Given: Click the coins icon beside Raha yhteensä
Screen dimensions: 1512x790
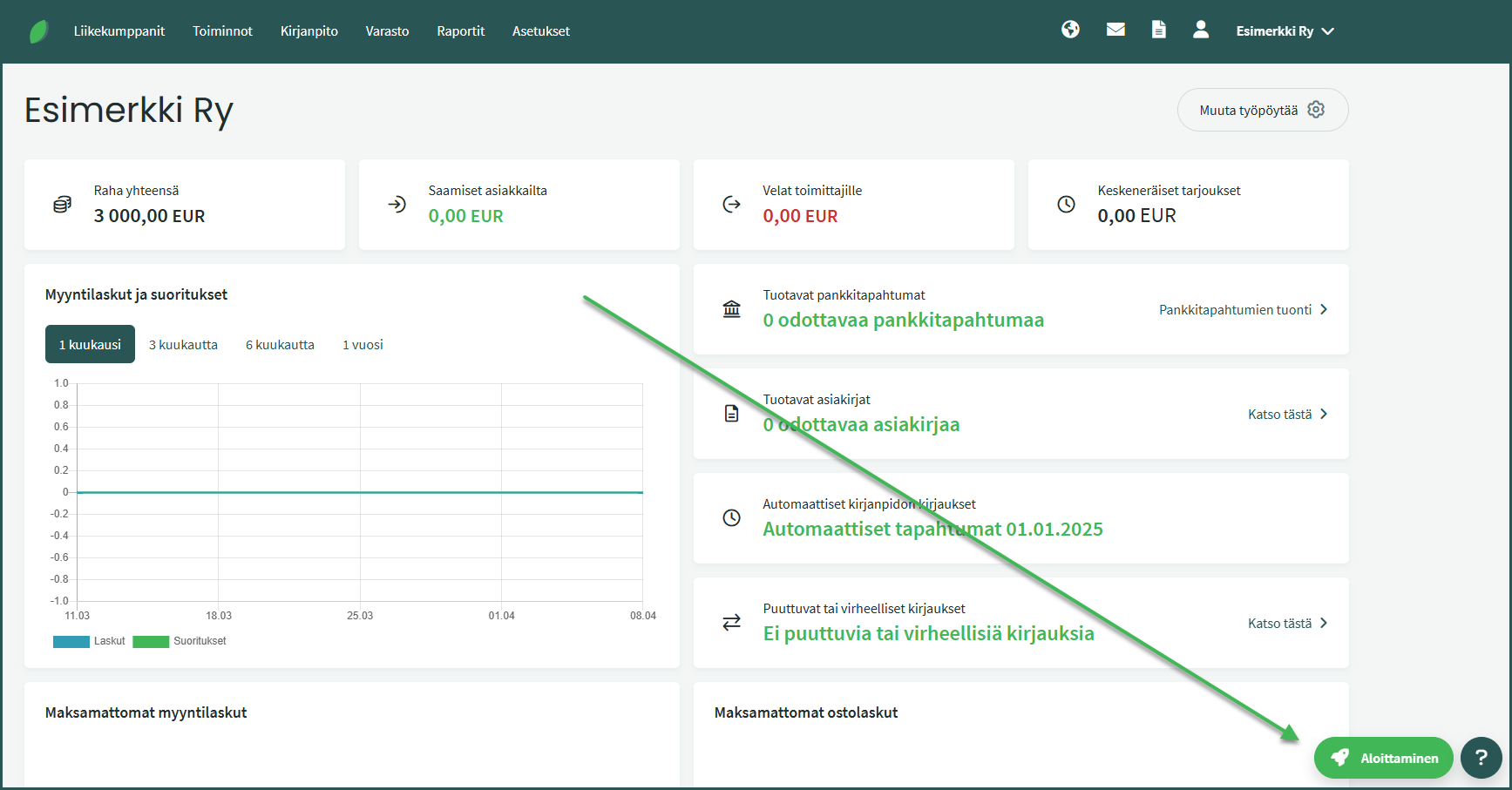Looking at the screenshot, I should (x=62, y=205).
